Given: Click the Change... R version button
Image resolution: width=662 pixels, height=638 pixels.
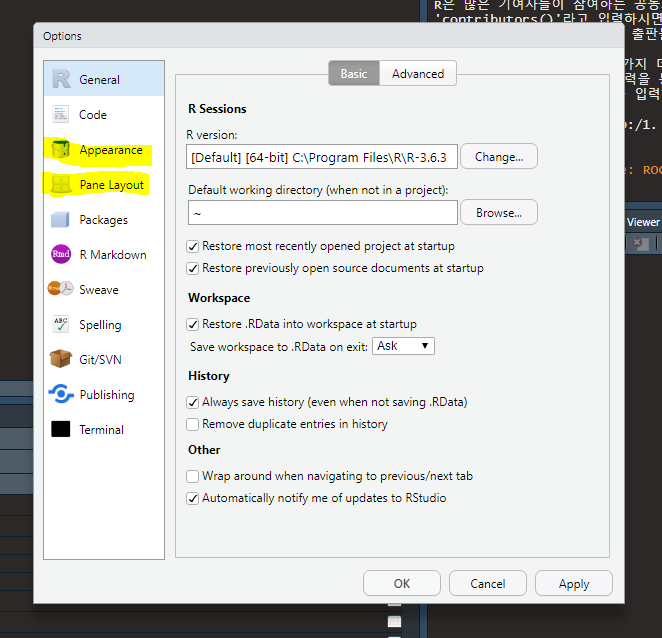Looking at the screenshot, I should click(x=499, y=157).
